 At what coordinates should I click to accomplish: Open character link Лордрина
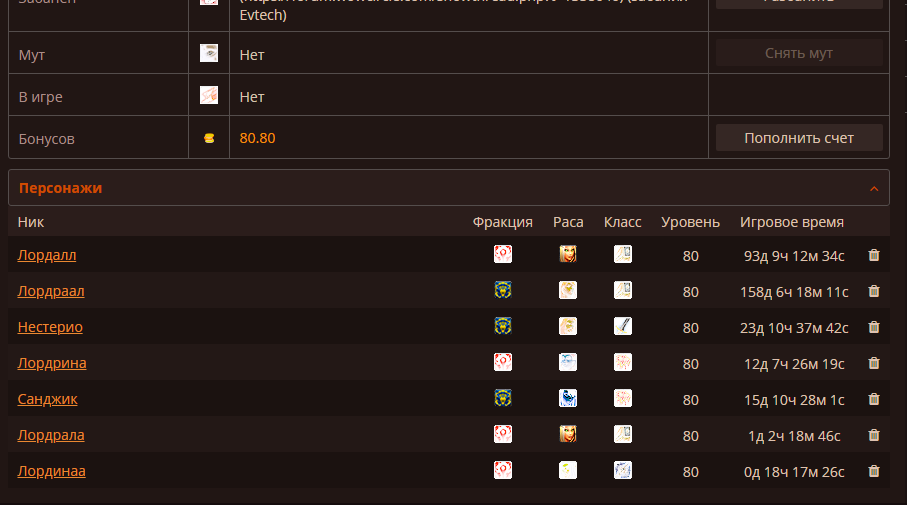(52, 363)
